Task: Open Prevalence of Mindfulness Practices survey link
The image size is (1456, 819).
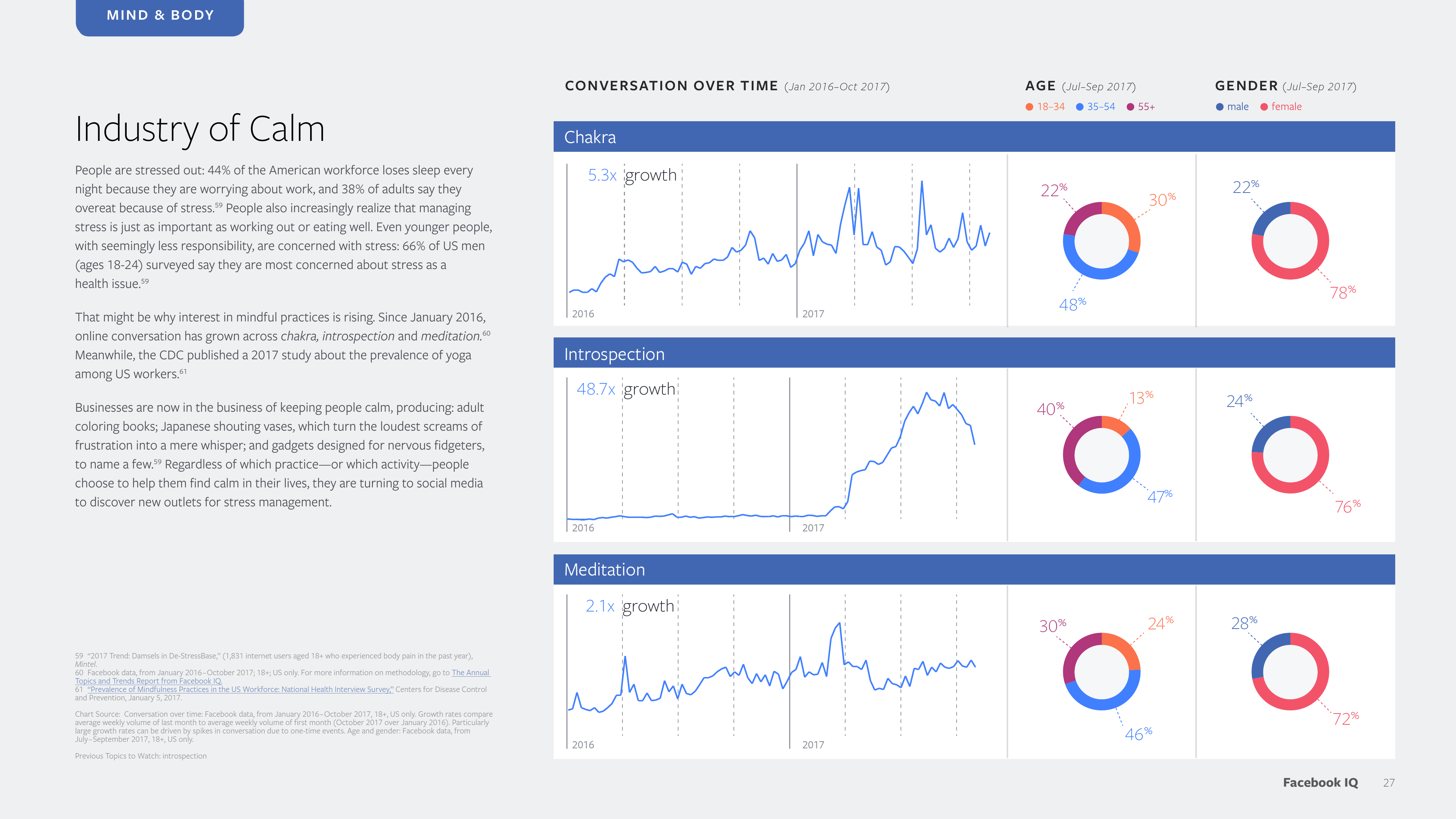Action: click(x=240, y=689)
